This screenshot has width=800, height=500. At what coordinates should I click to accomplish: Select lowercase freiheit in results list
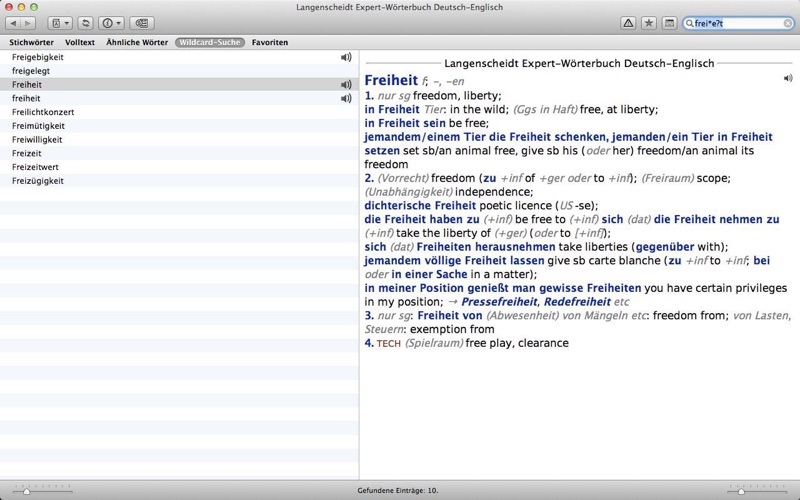click(x=179, y=98)
